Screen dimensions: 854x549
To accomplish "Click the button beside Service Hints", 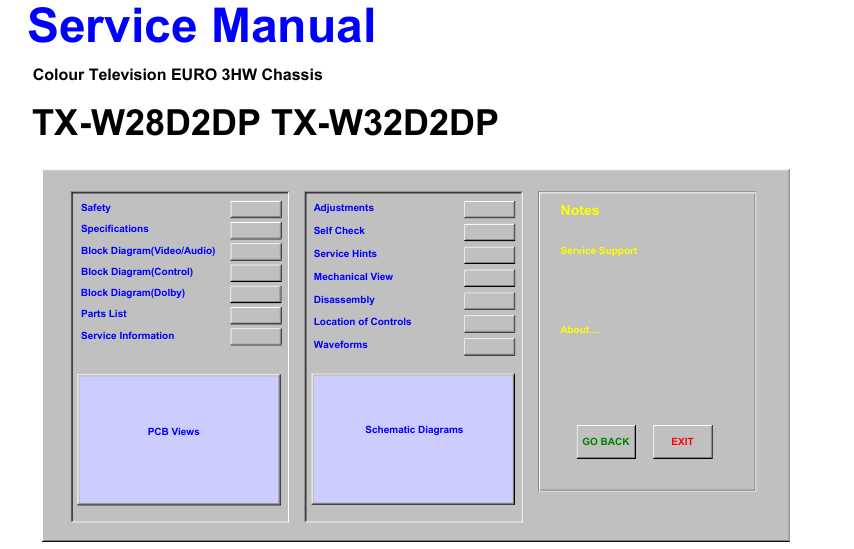I will pos(489,255).
